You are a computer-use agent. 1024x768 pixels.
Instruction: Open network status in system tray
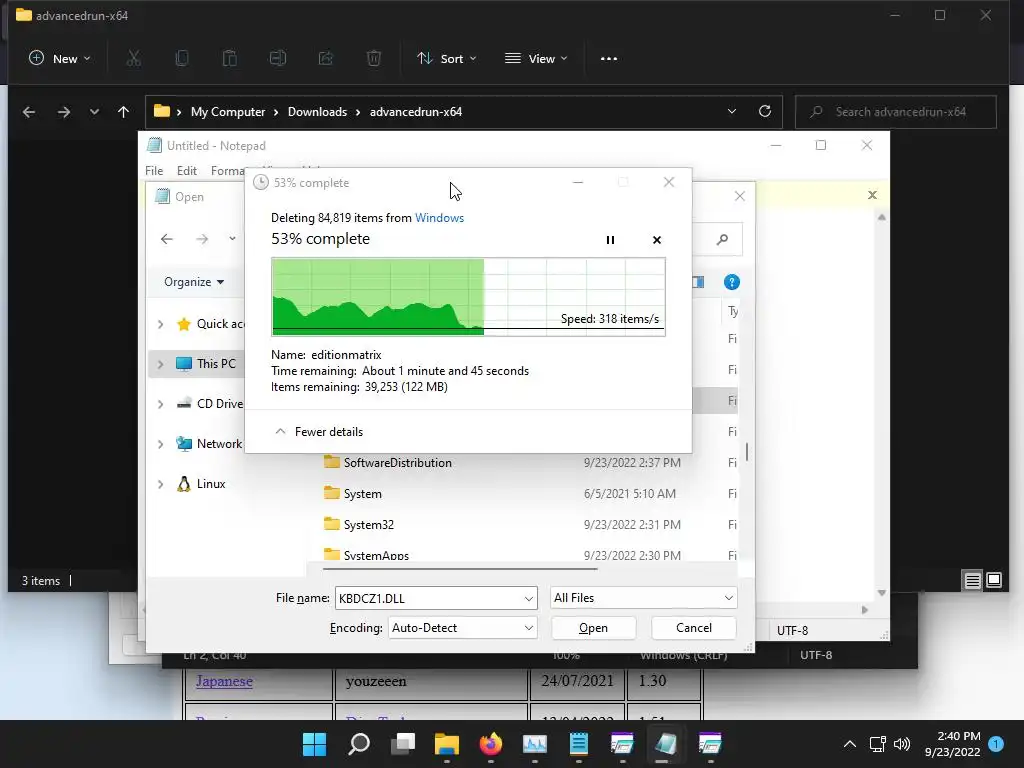(x=877, y=744)
